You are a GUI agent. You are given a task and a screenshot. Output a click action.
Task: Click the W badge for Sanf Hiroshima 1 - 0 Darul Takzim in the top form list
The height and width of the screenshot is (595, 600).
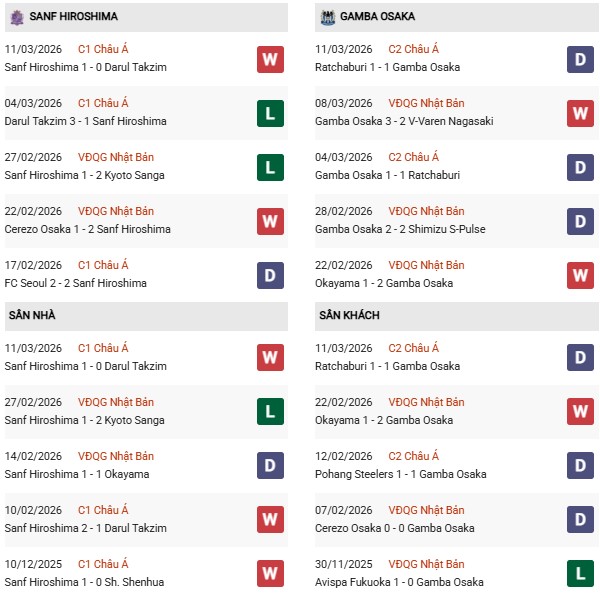click(270, 59)
